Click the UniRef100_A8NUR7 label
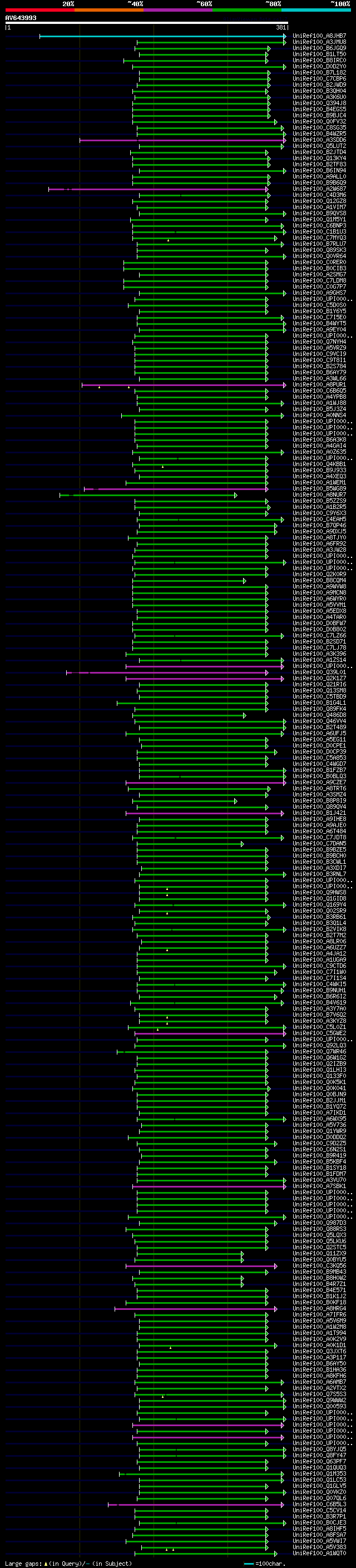The width and height of the screenshot is (356, 1568). (319, 495)
